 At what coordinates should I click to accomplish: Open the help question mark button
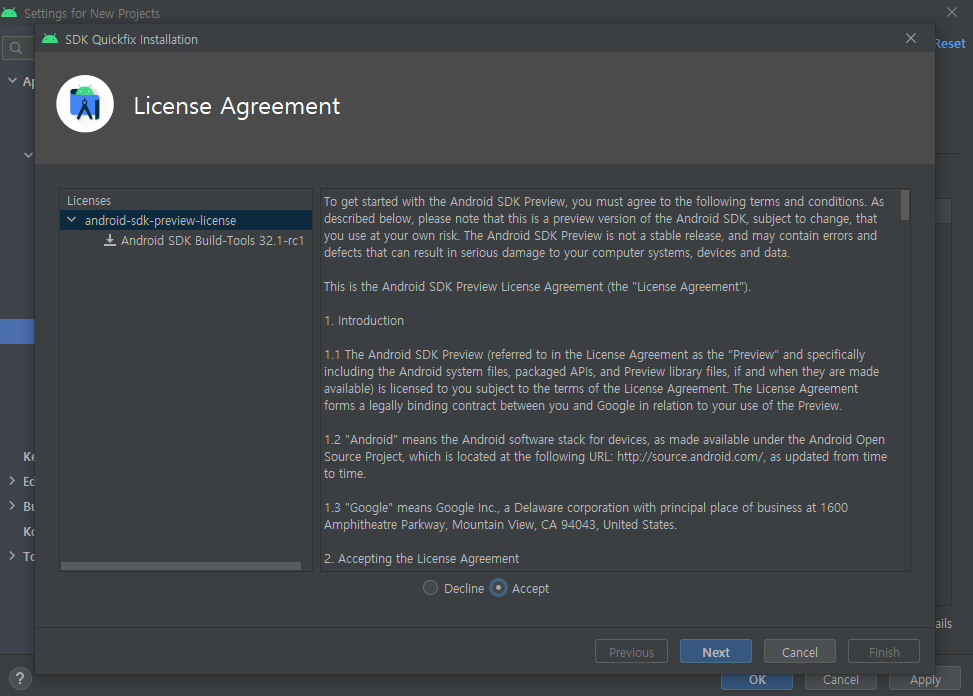click(x=20, y=678)
